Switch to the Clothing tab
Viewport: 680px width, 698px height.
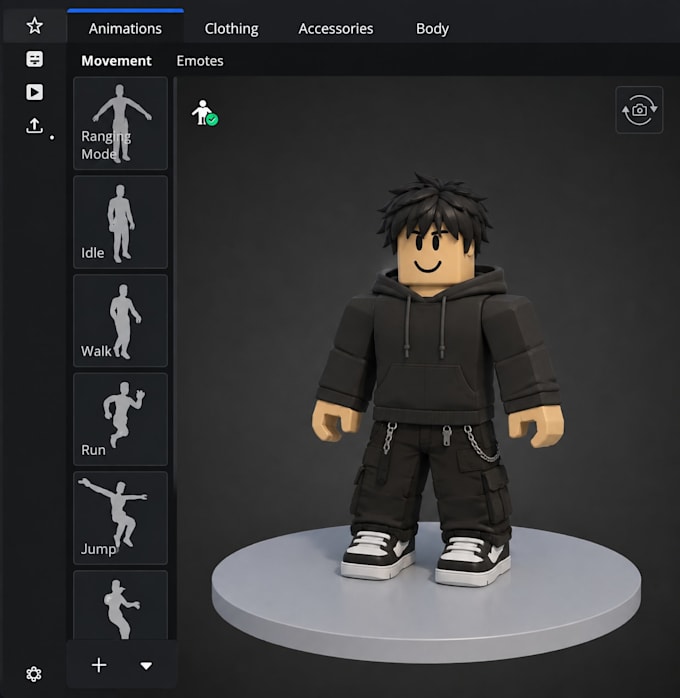231,28
